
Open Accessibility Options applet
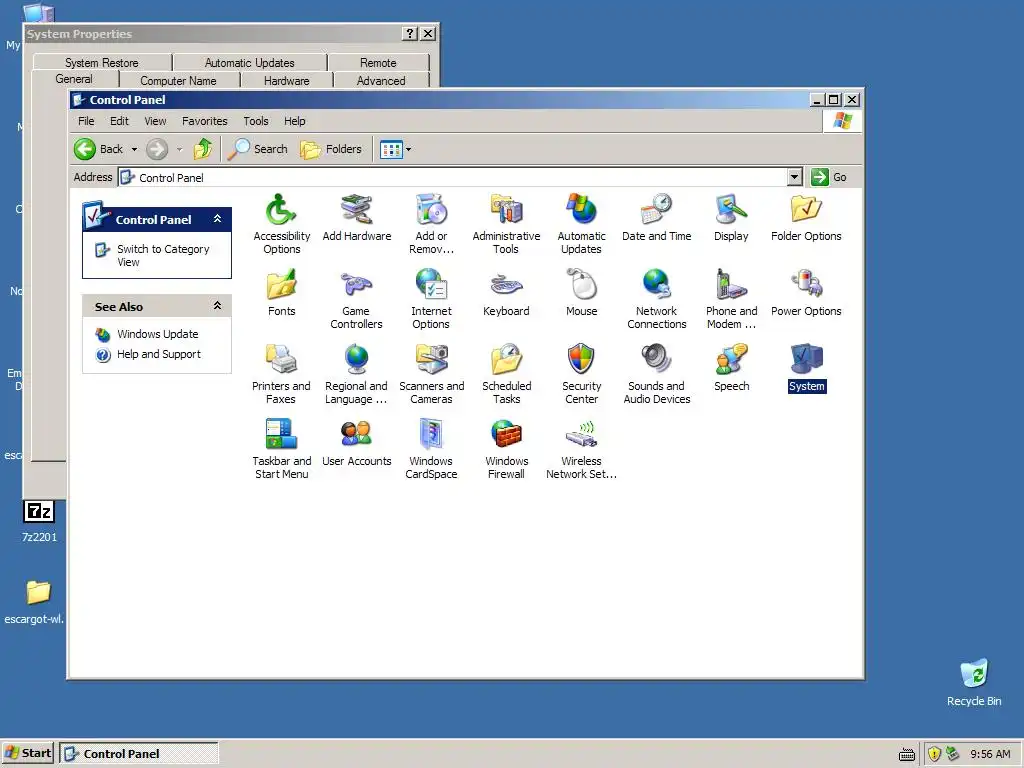pos(281,223)
